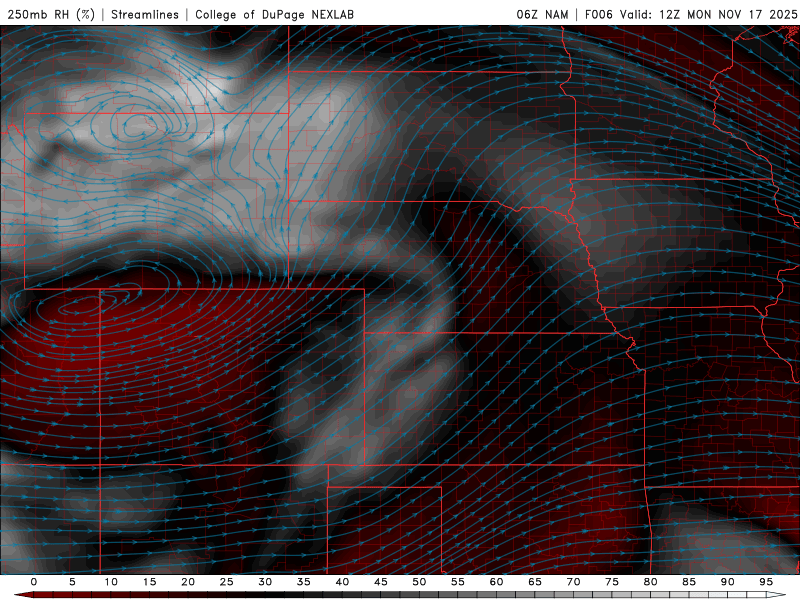Select the "5" value on color scale
The width and height of the screenshot is (800, 600).
click(x=72, y=582)
